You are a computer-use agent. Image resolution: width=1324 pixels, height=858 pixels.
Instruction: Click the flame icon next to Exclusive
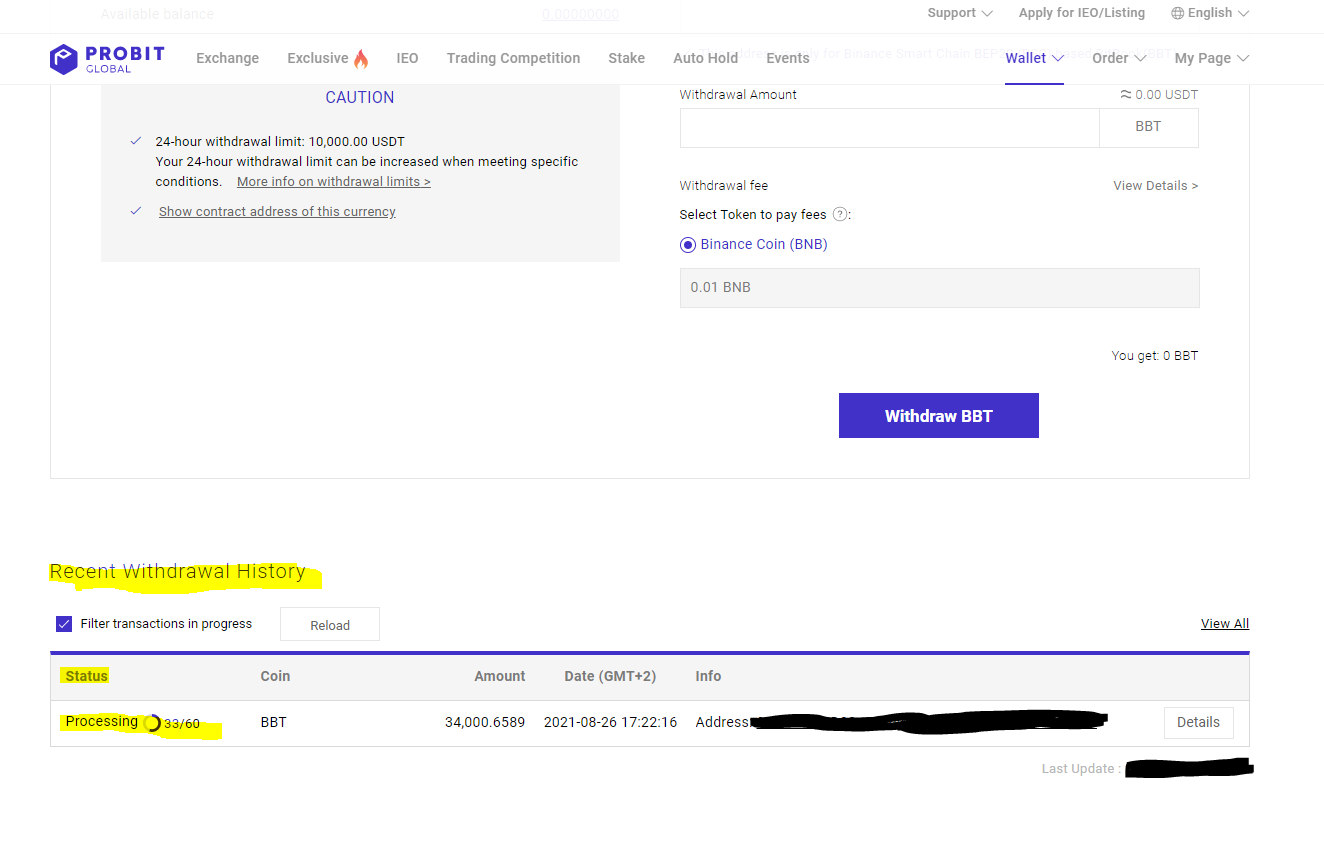pos(361,58)
